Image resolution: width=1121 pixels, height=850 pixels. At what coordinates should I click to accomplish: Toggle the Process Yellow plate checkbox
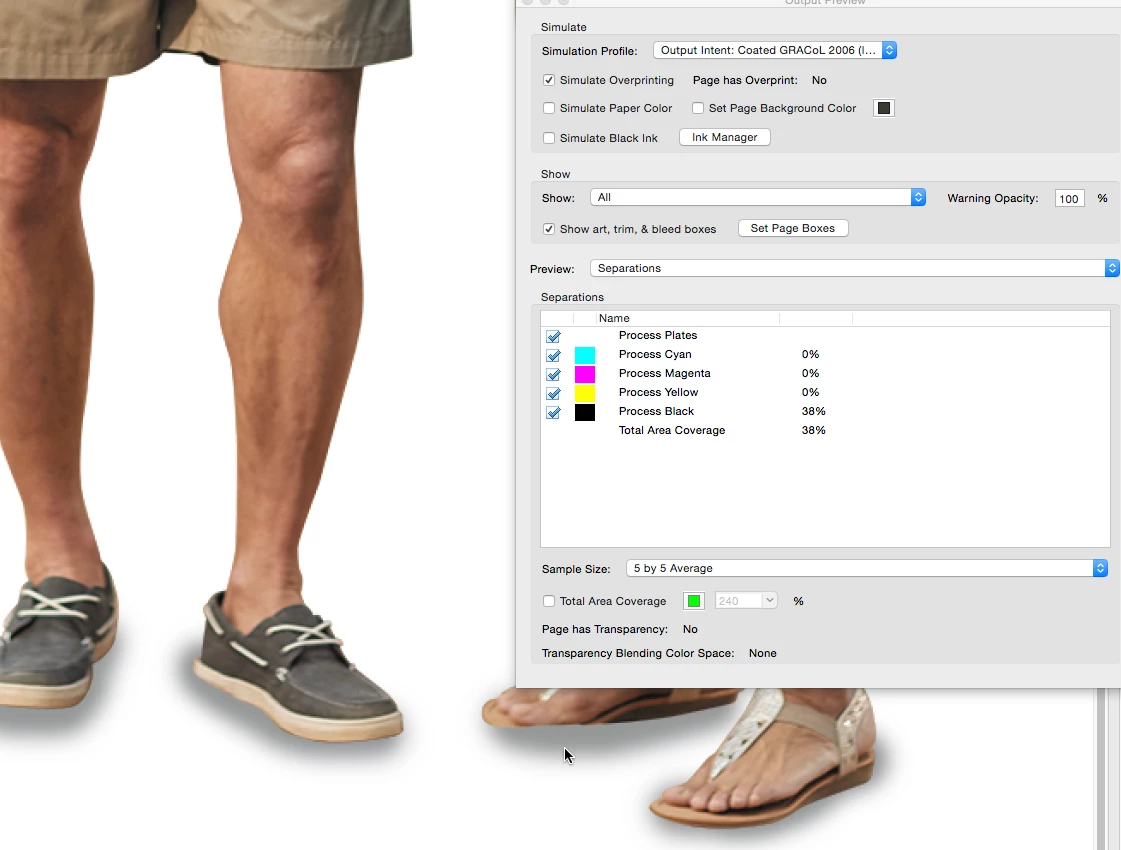click(553, 393)
